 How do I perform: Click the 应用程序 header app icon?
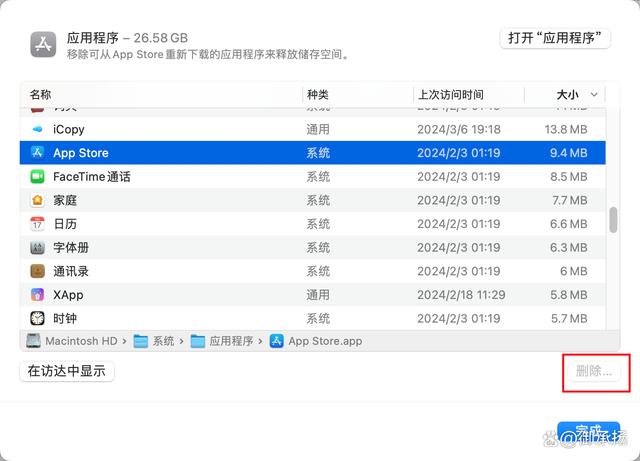coord(43,45)
